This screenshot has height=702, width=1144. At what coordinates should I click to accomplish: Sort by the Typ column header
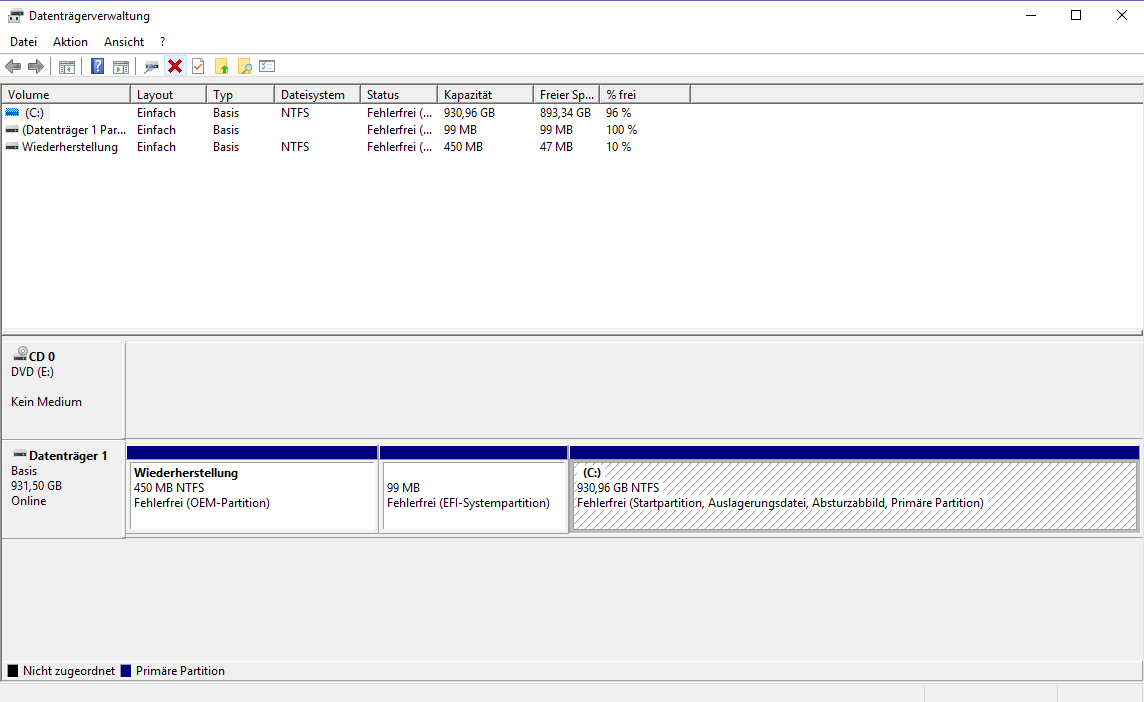(x=241, y=95)
